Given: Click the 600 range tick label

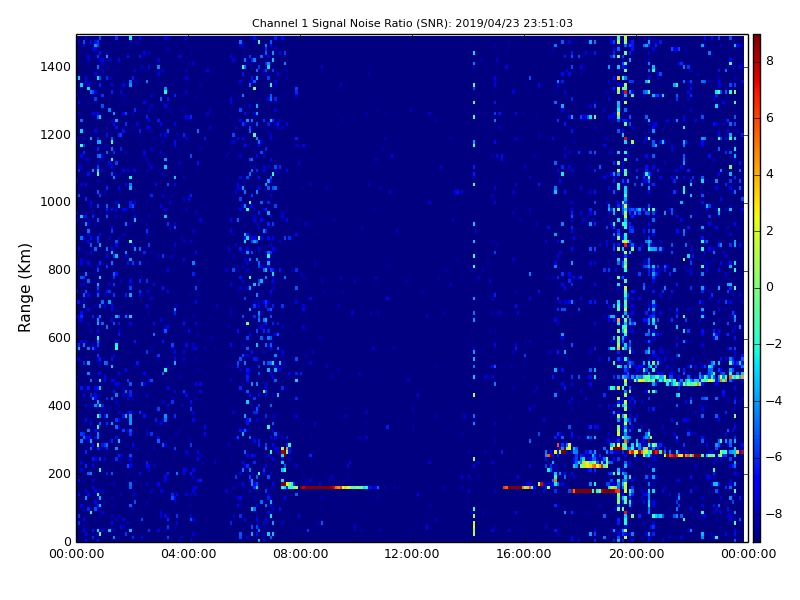Looking at the screenshot, I should pos(60,338).
